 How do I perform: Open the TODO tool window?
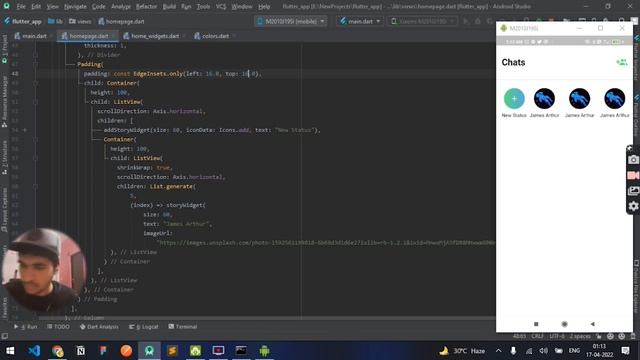pyautogui.click(x=58, y=327)
